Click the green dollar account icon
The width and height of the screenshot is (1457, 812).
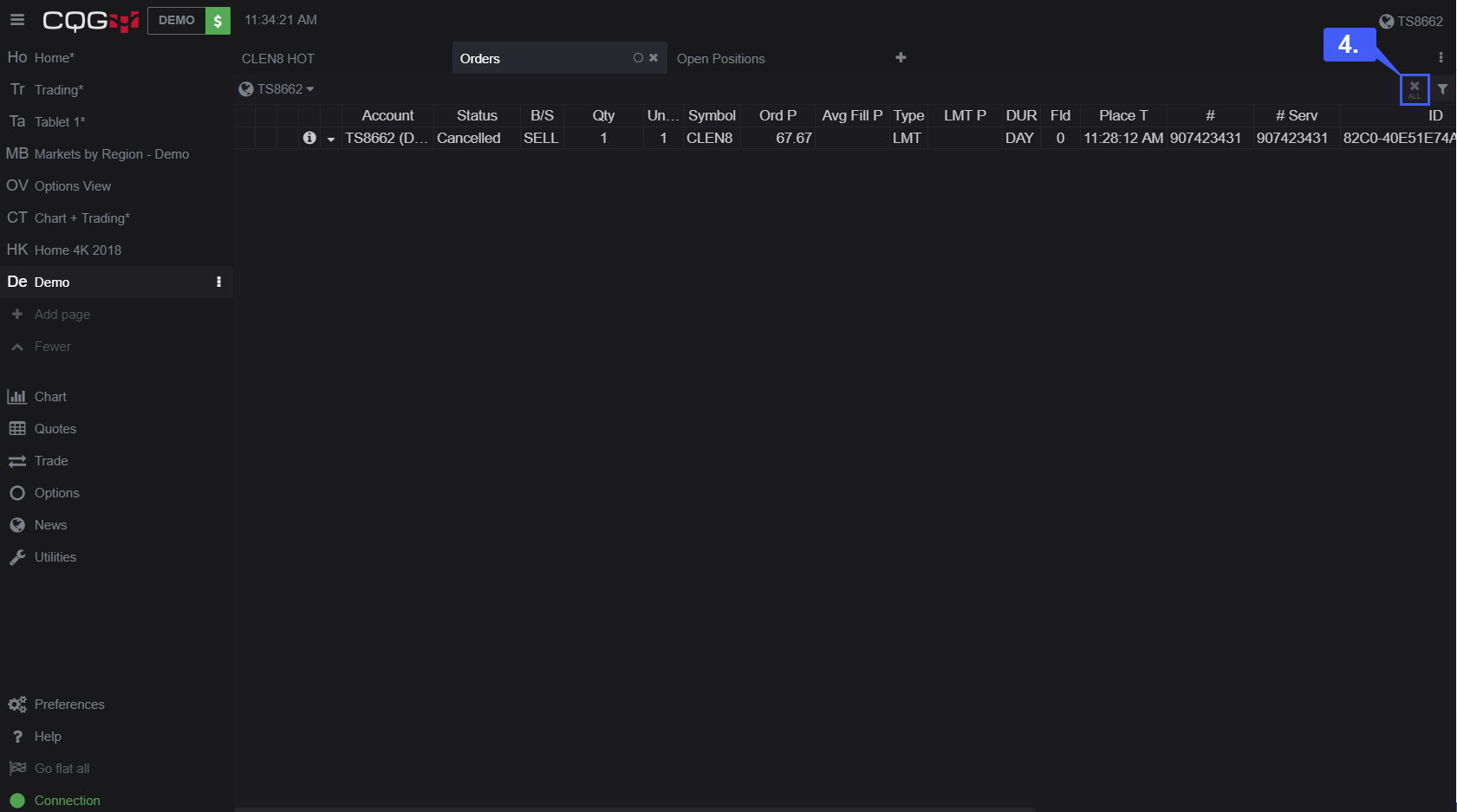point(218,21)
